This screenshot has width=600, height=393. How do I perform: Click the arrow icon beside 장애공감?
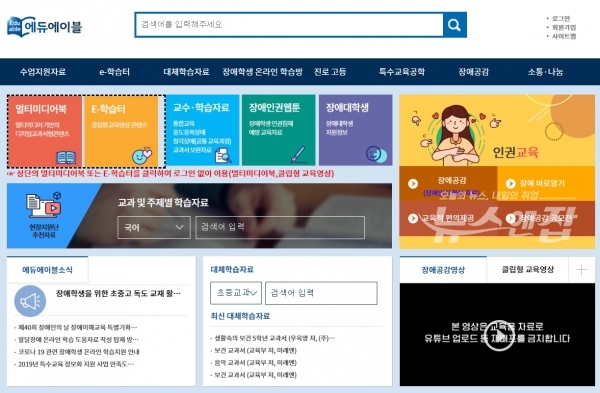tap(412, 184)
